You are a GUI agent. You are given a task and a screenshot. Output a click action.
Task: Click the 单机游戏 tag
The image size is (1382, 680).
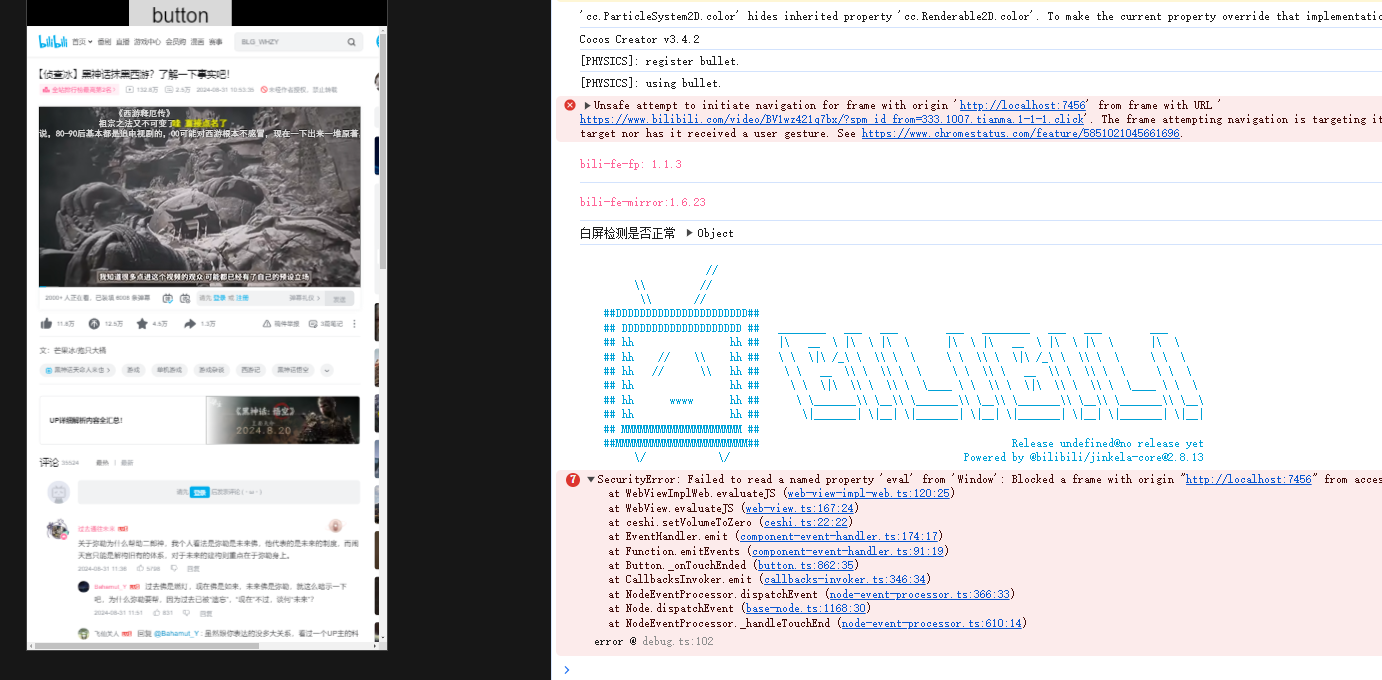pos(169,370)
